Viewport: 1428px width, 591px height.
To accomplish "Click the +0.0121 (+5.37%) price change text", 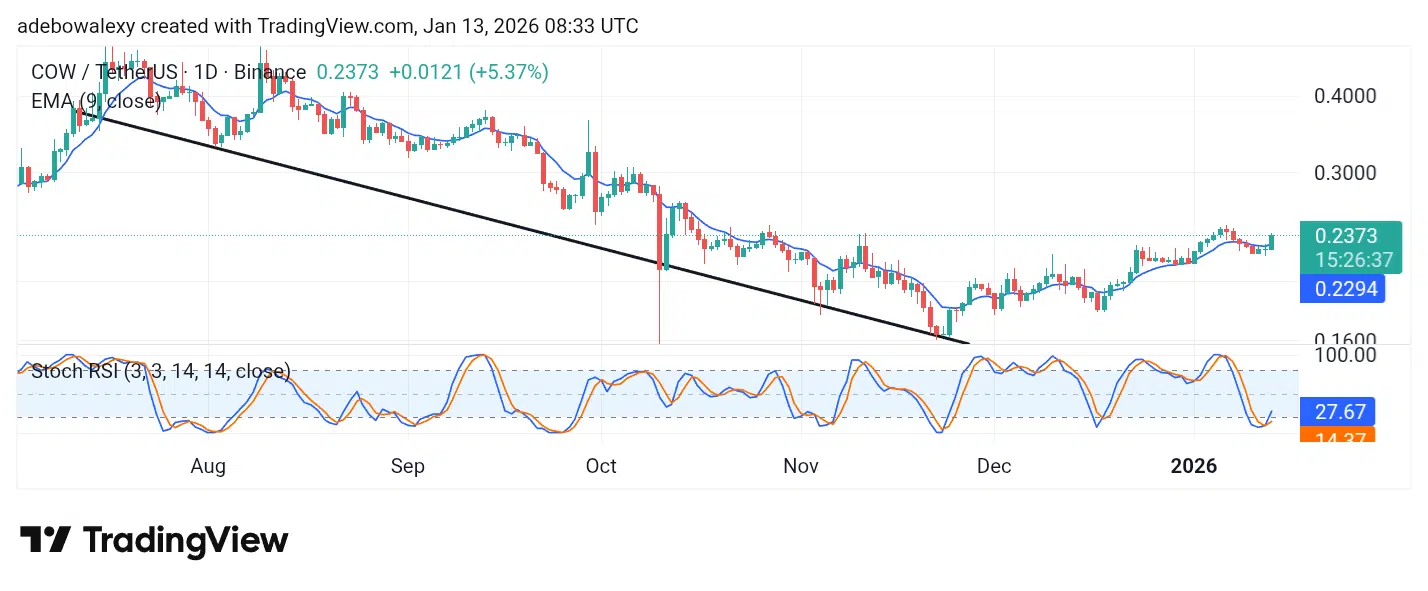I will coord(468,72).
